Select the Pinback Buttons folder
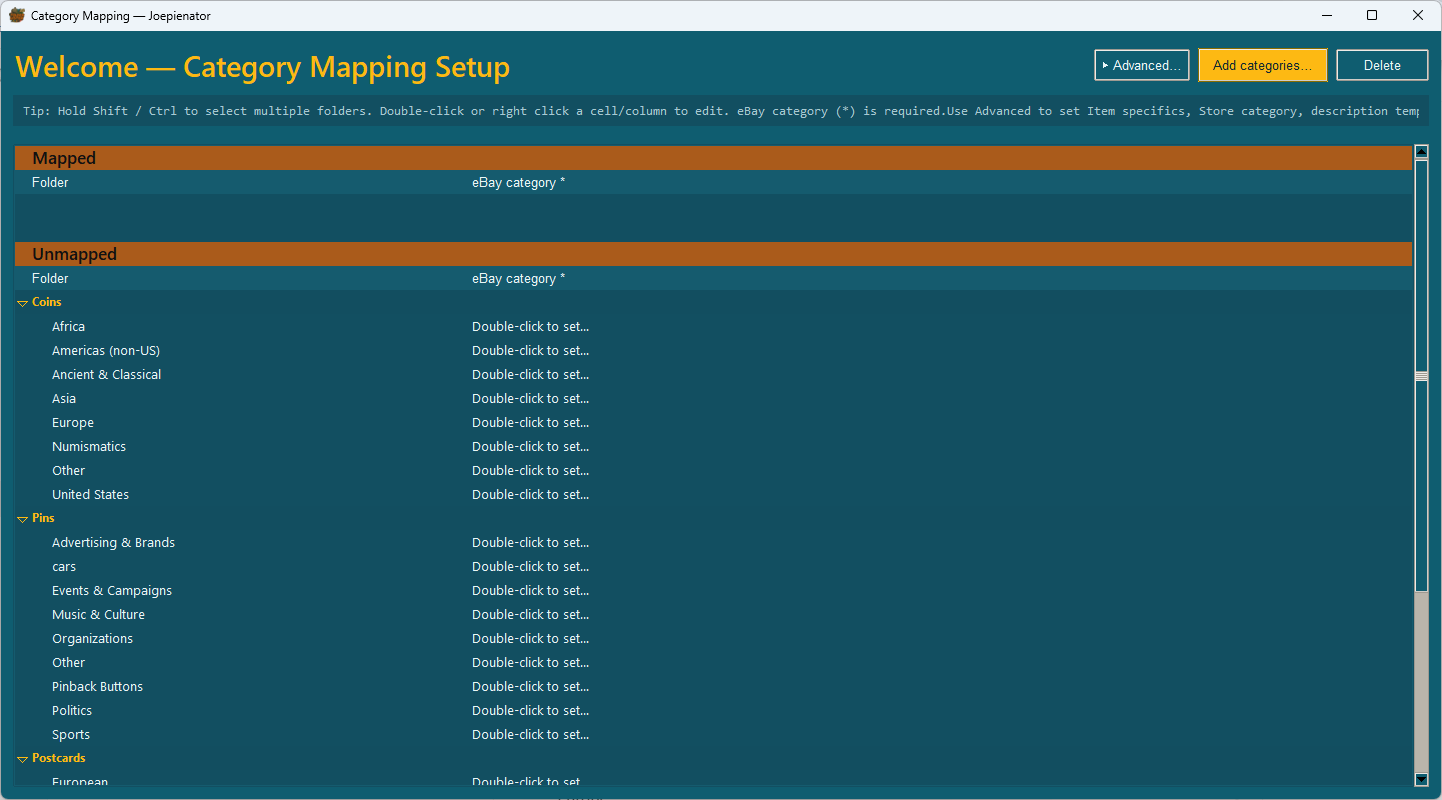Screen dimensions: 1442x800 [97, 687]
